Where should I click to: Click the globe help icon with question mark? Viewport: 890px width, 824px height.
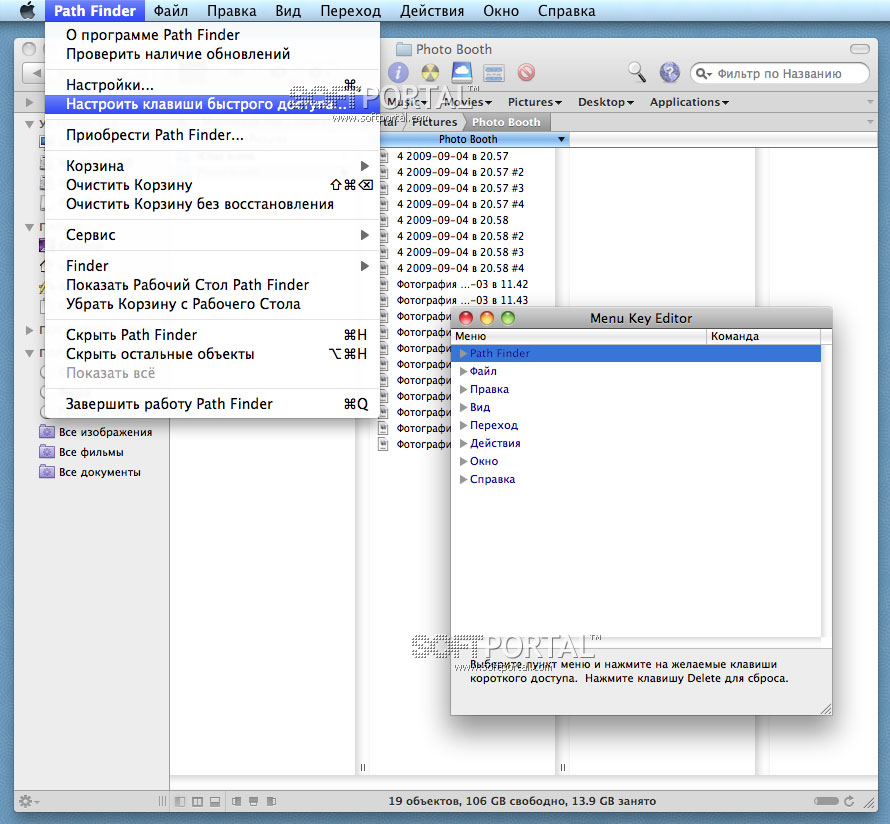[x=670, y=73]
